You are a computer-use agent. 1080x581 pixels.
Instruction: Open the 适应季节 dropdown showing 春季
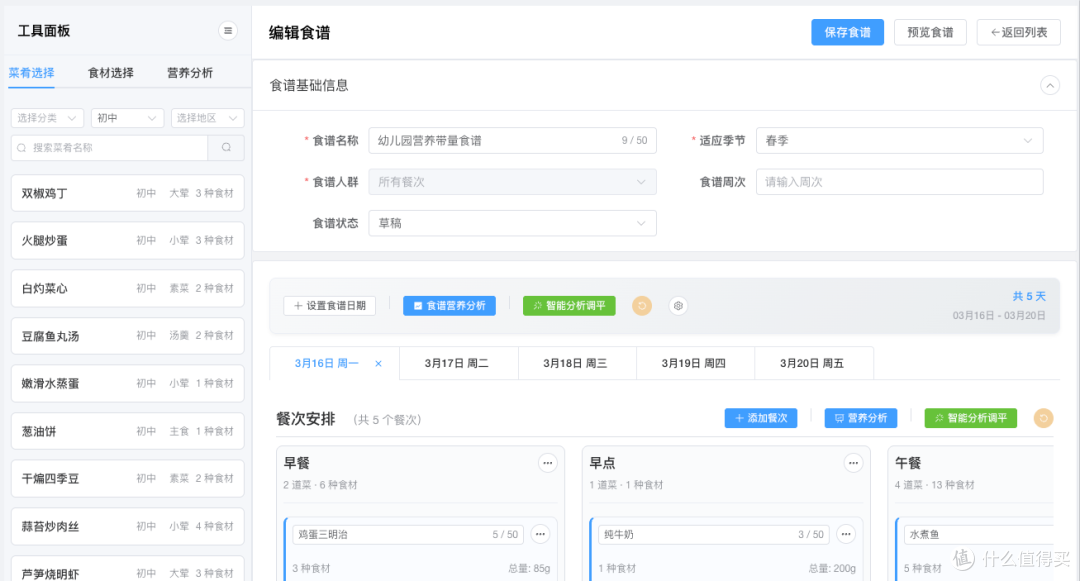pyautogui.click(x=899, y=140)
